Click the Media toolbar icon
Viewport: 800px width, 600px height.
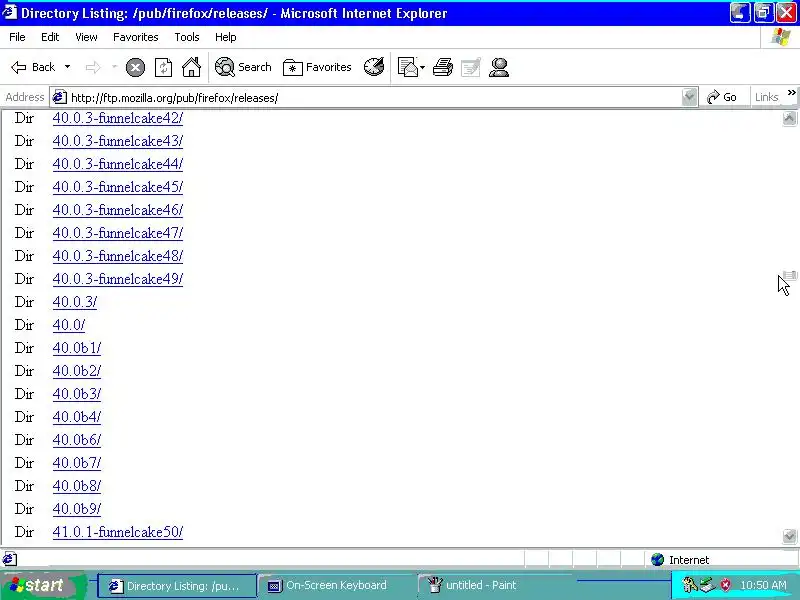(374, 67)
